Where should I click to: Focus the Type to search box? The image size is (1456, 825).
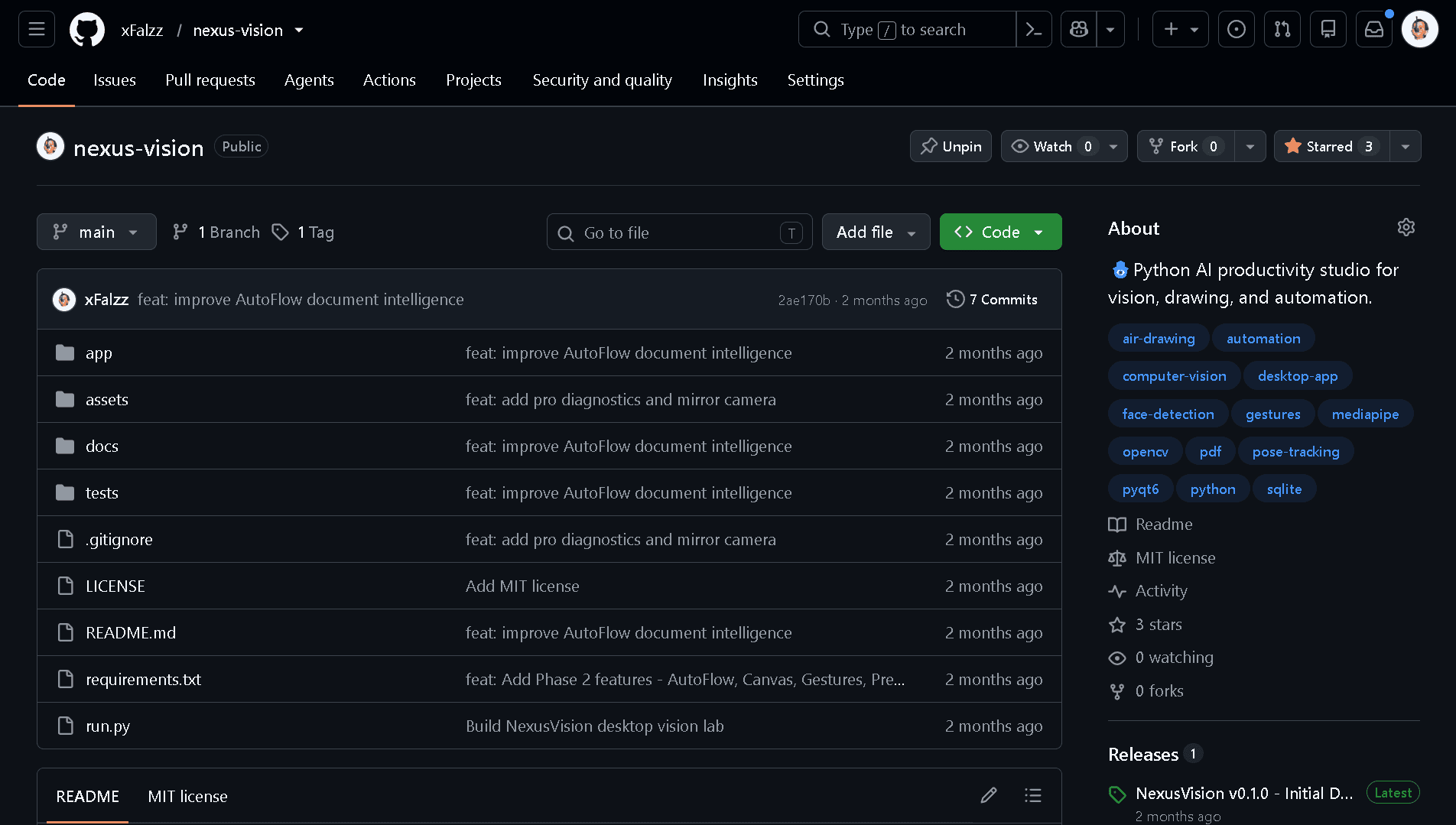pos(907,30)
